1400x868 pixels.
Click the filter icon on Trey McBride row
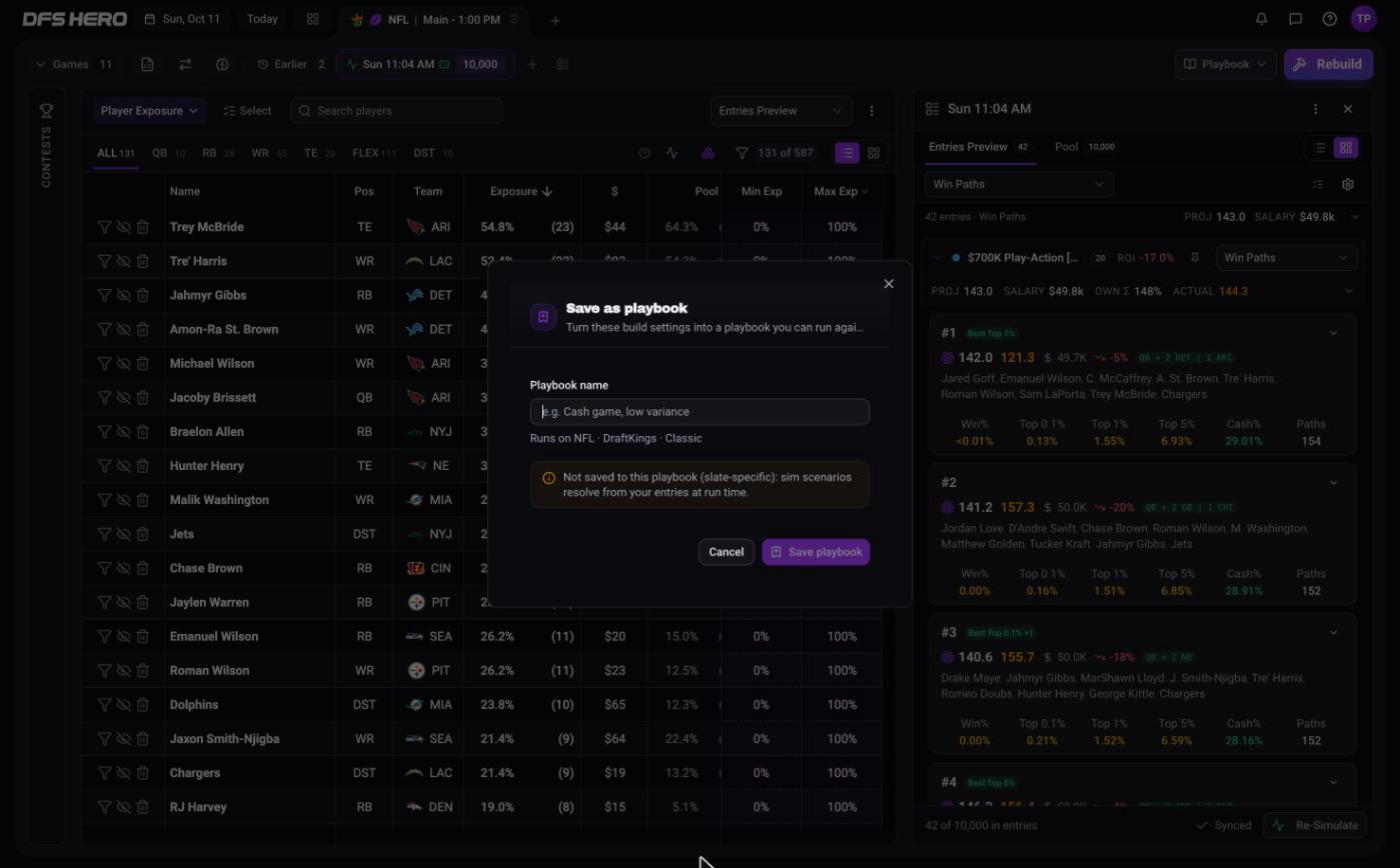[104, 227]
